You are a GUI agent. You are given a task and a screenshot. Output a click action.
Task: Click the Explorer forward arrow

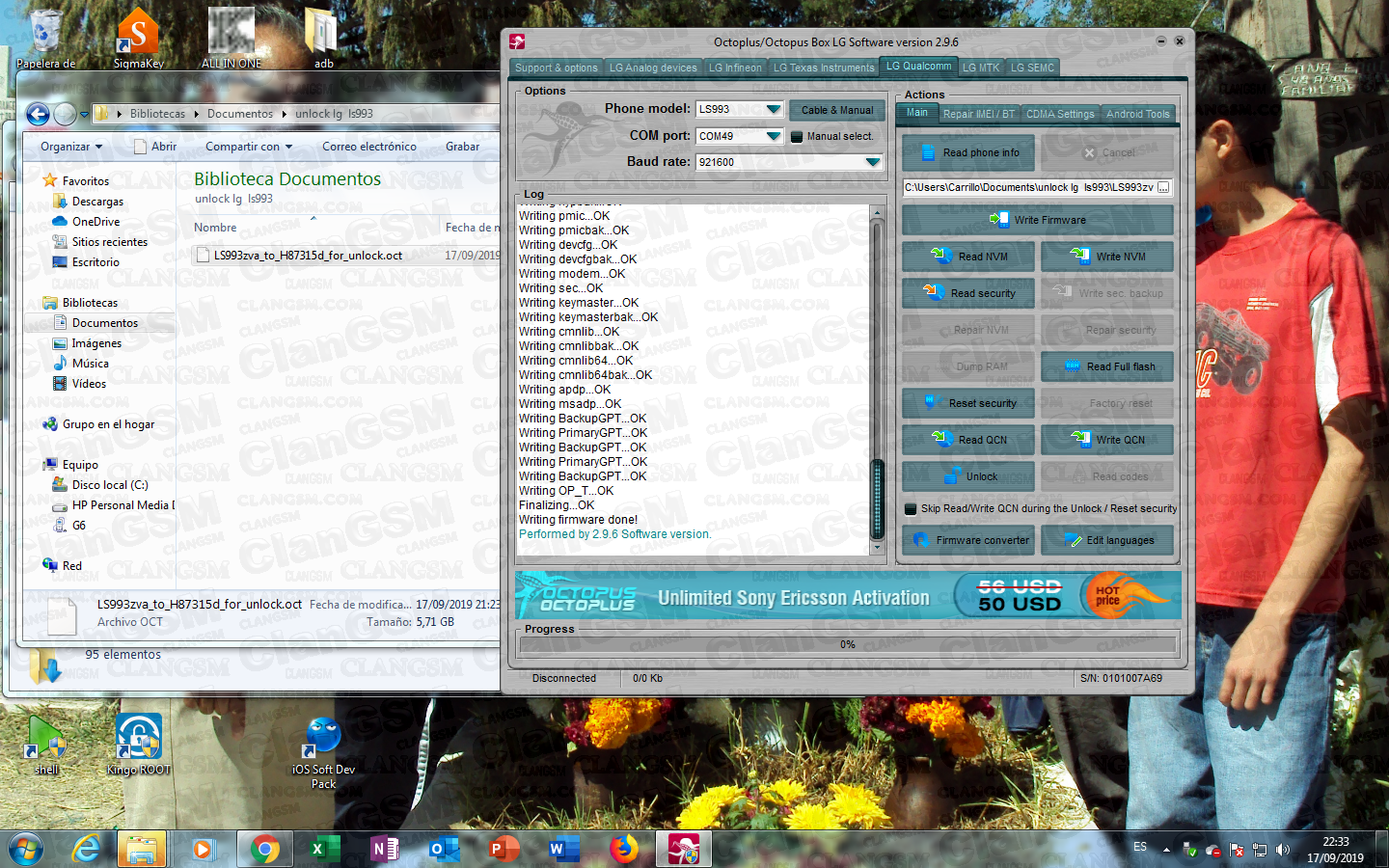tap(65, 115)
